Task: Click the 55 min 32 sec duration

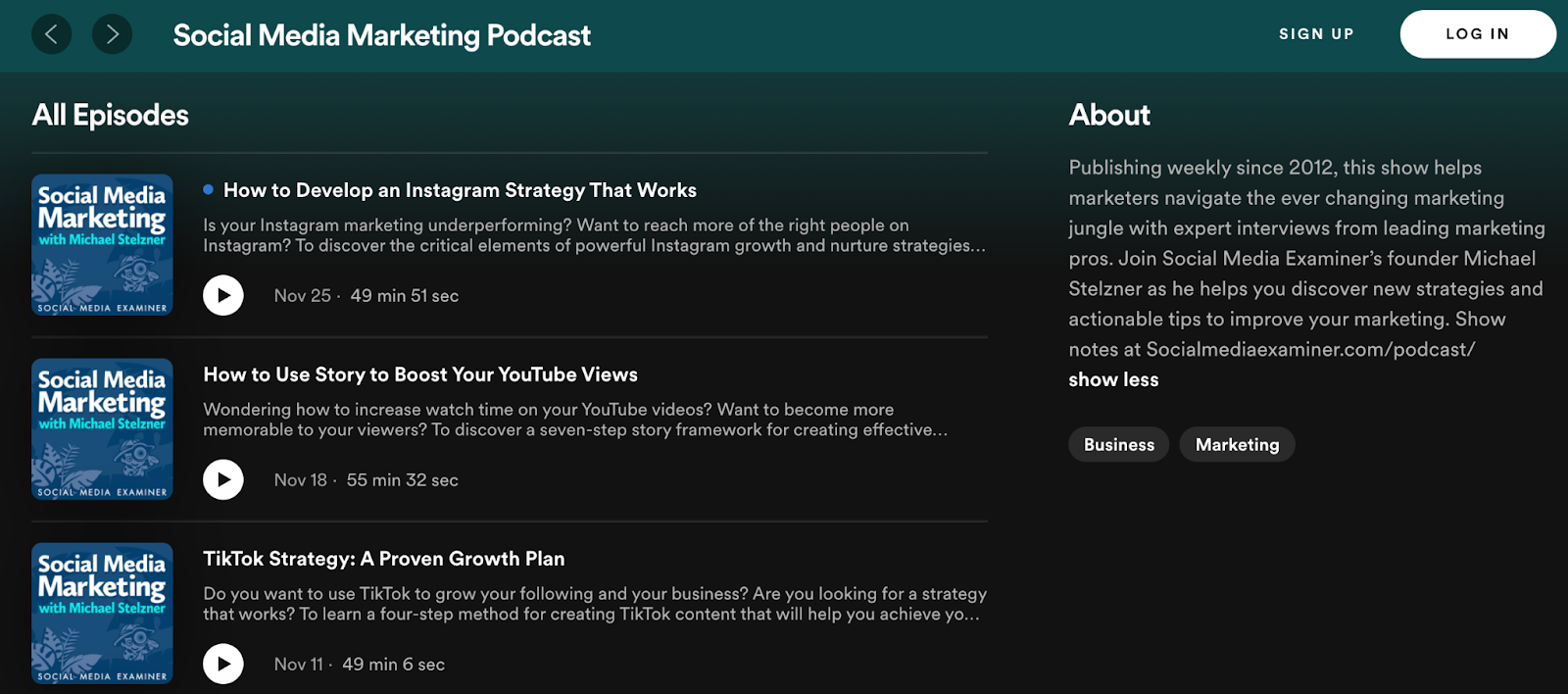Action: [403, 479]
